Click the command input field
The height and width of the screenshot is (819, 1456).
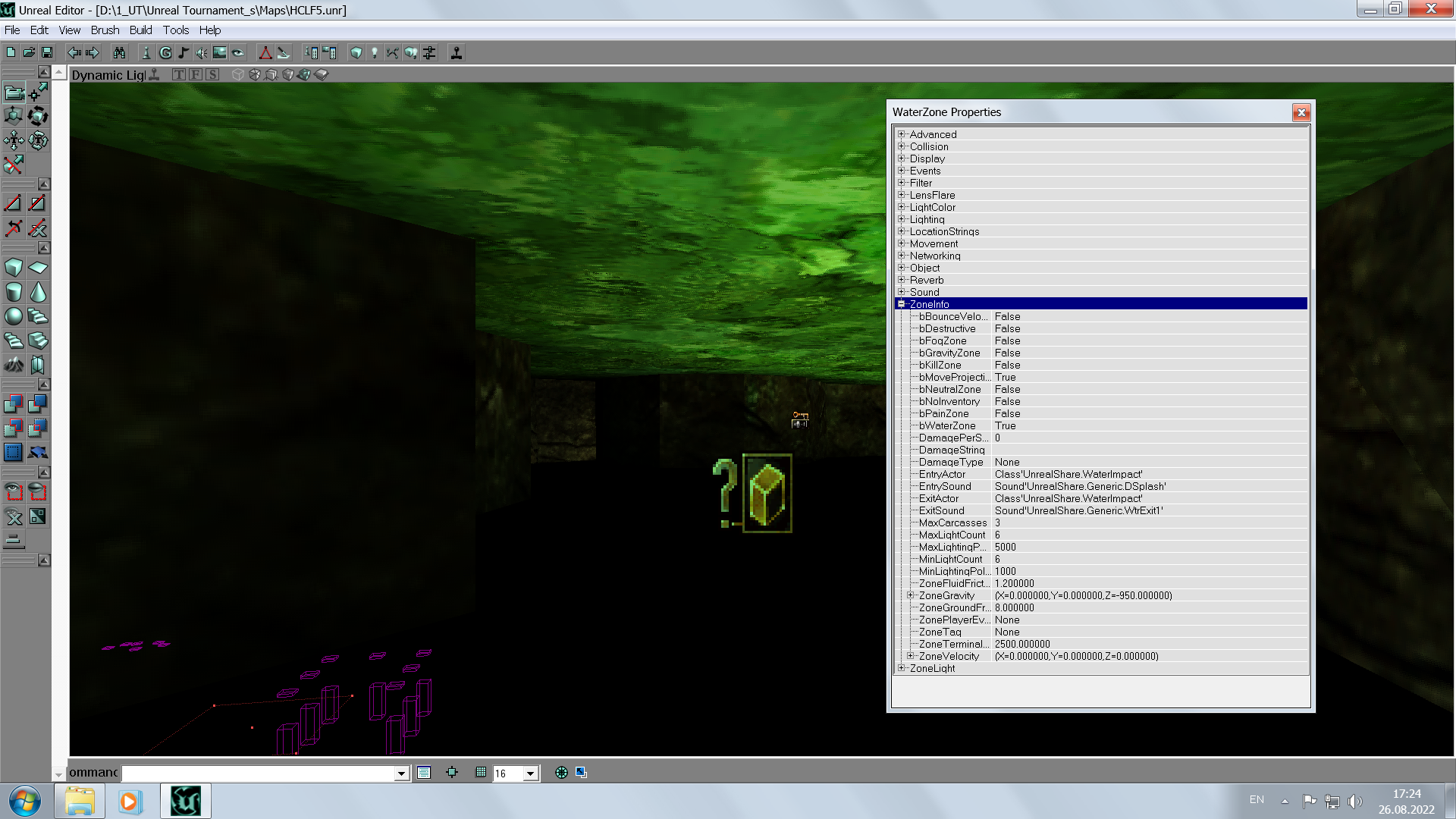click(258, 773)
